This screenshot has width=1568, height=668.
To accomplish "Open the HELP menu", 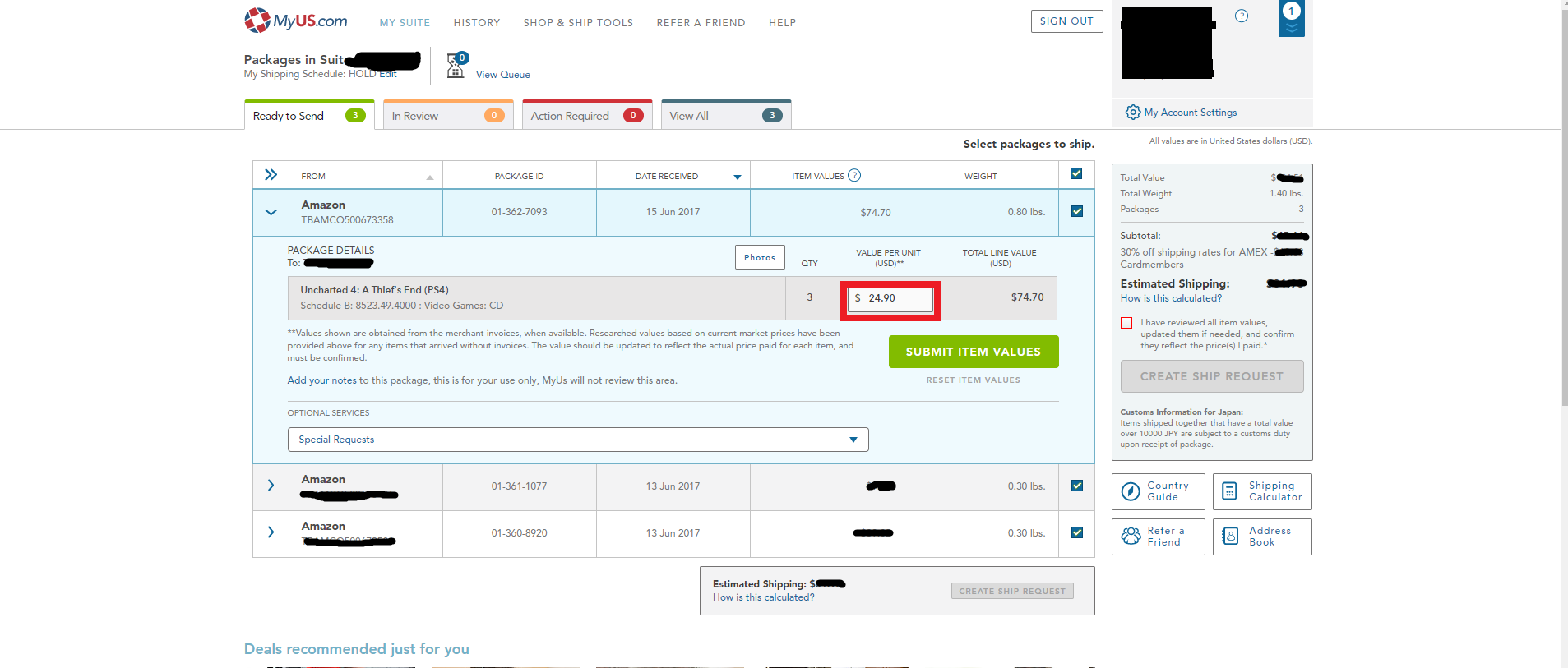I will 782,23.
